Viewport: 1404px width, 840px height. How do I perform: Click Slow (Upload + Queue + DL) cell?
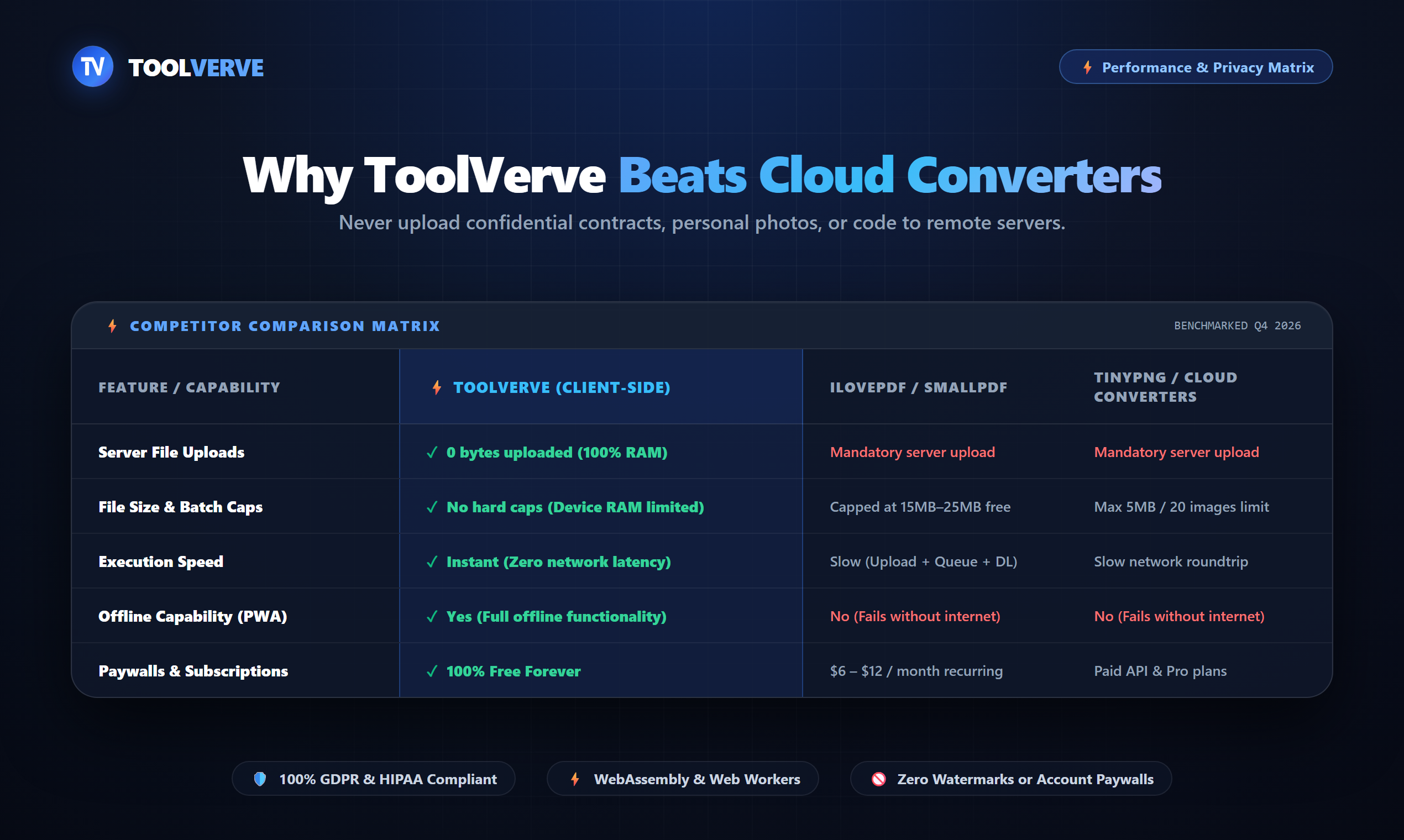(923, 562)
